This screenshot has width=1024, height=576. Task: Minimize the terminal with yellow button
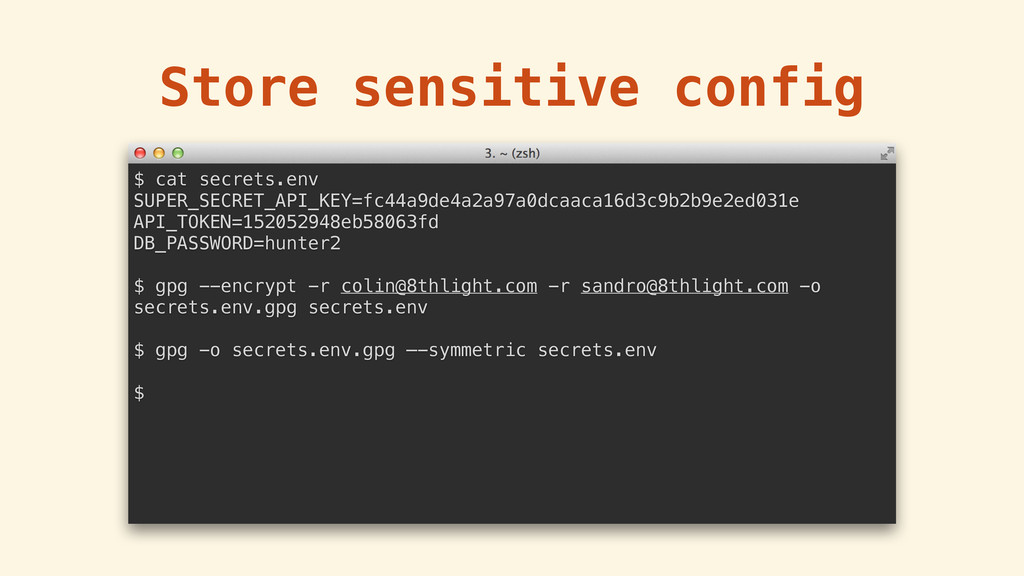point(159,153)
